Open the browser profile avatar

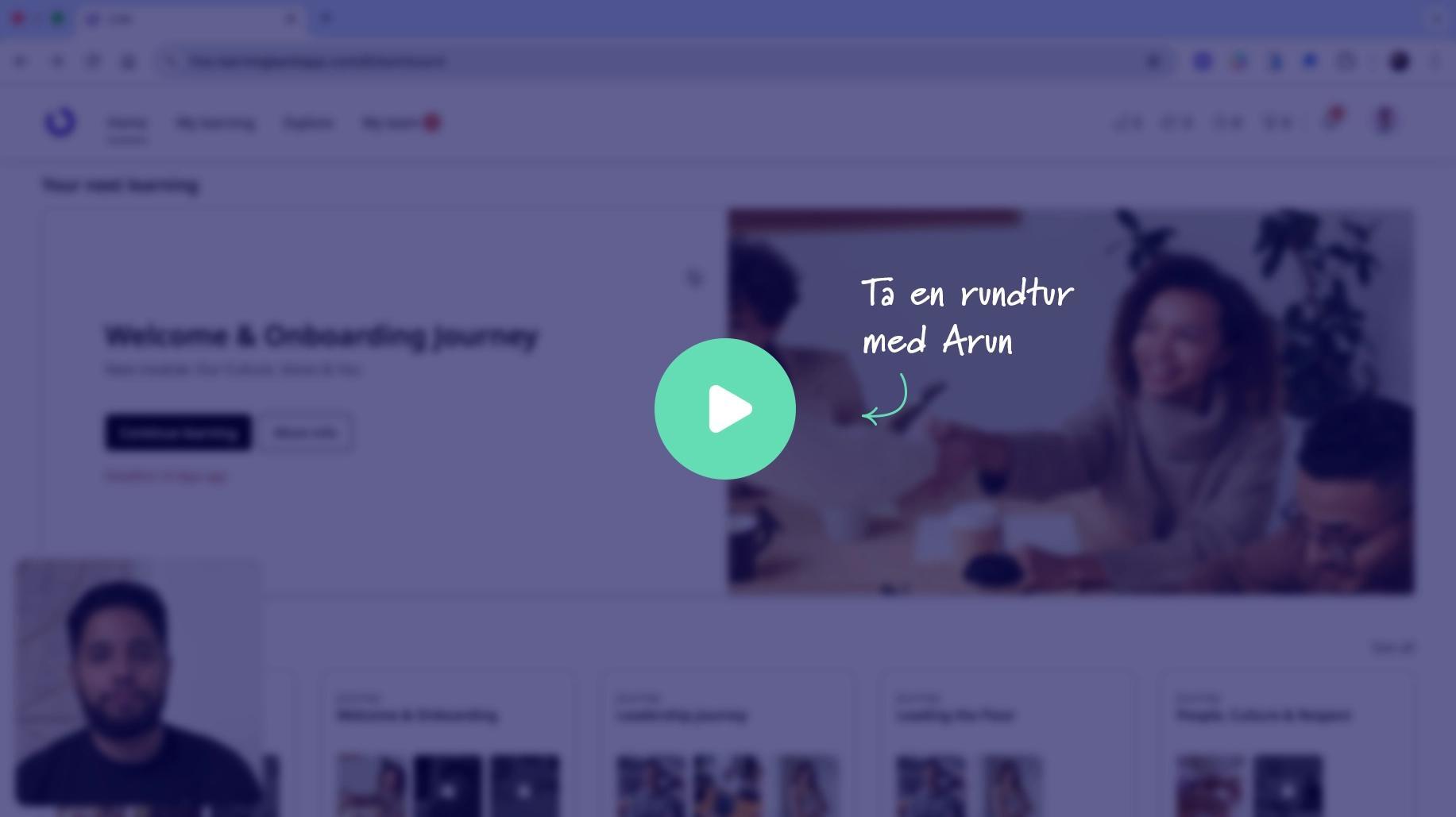(x=1400, y=61)
